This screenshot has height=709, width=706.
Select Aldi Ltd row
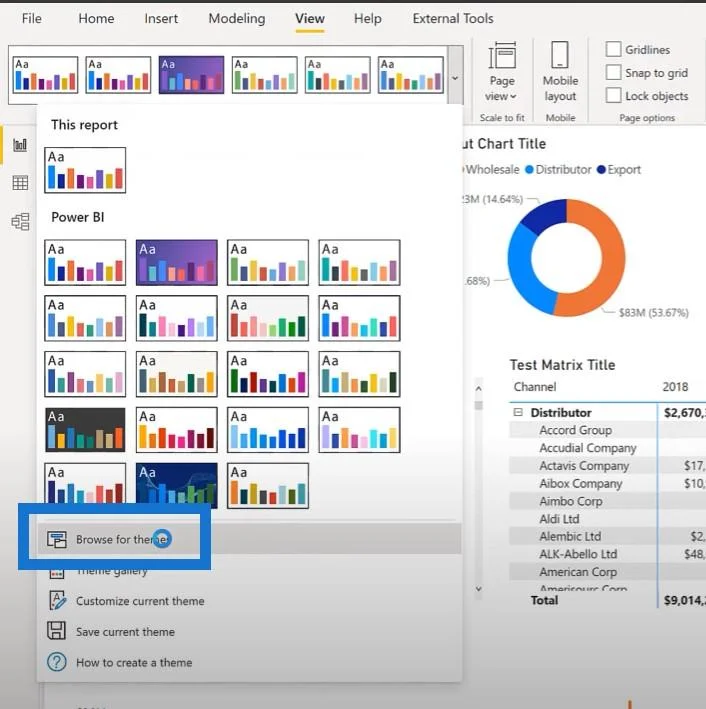click(559, 519)
